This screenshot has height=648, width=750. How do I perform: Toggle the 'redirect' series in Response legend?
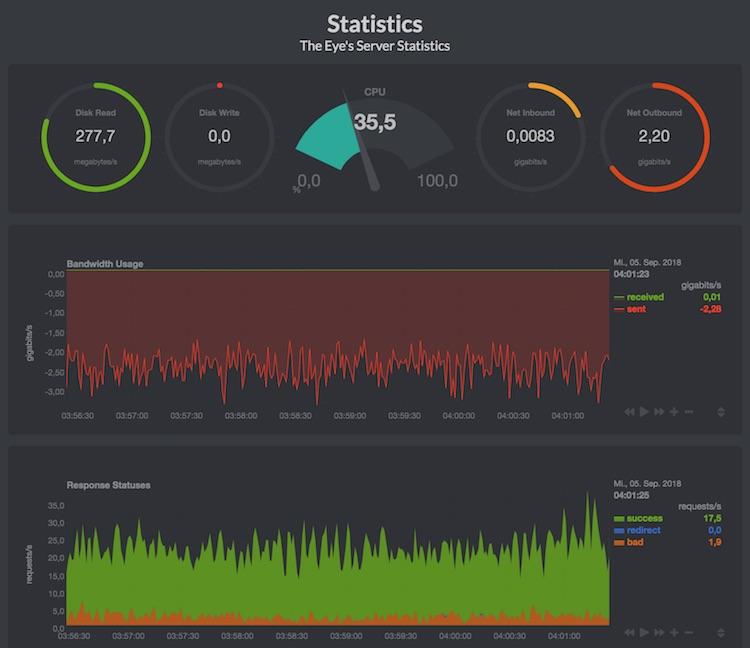643,530
